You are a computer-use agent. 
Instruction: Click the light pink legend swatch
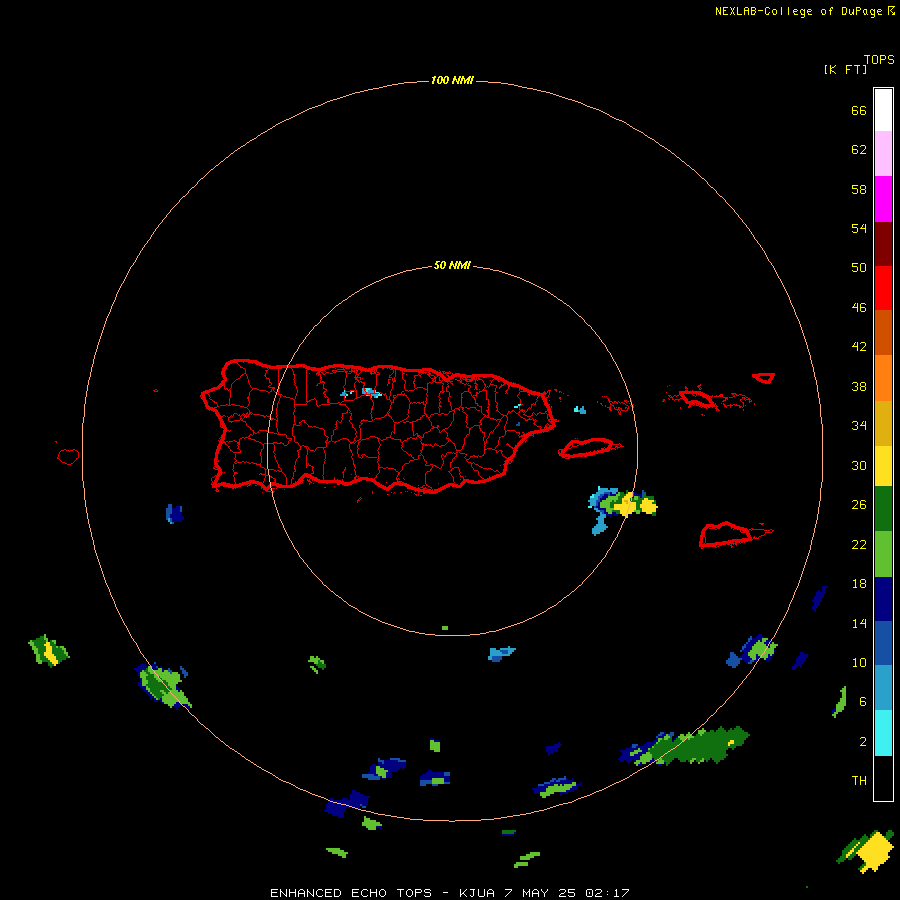pyautogui.click(x=883, y=153)
